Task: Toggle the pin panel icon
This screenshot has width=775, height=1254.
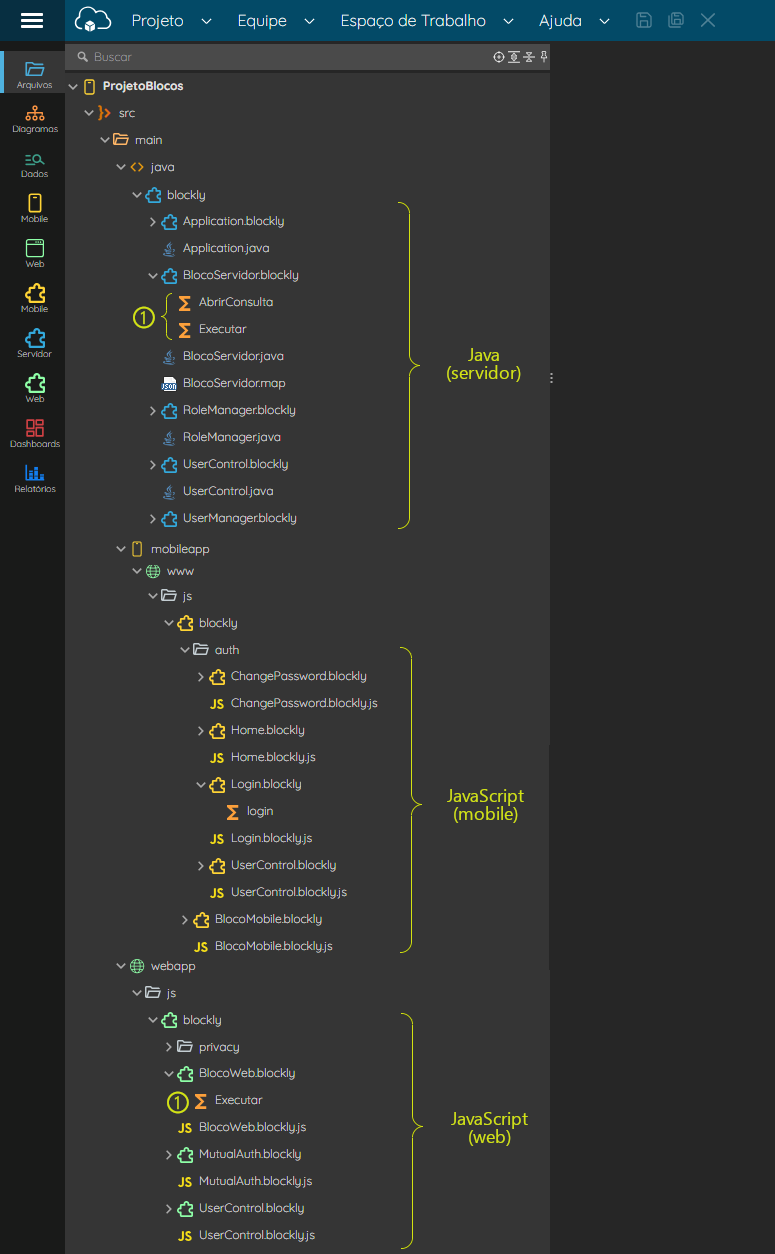Action: pyautogui.click(x=543, y=57)
